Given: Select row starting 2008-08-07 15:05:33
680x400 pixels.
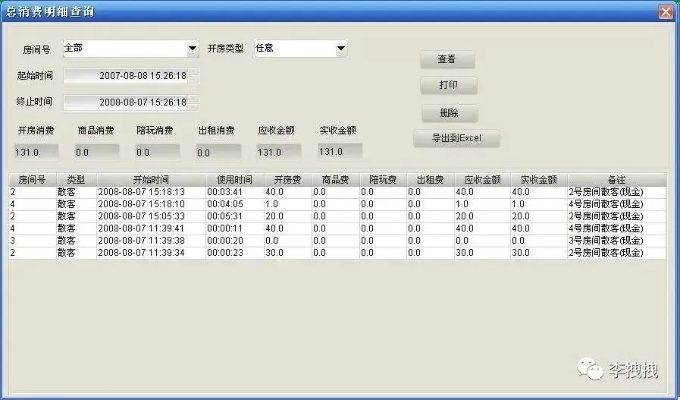Looking at the screenshot, I should [x=337, y=216].
